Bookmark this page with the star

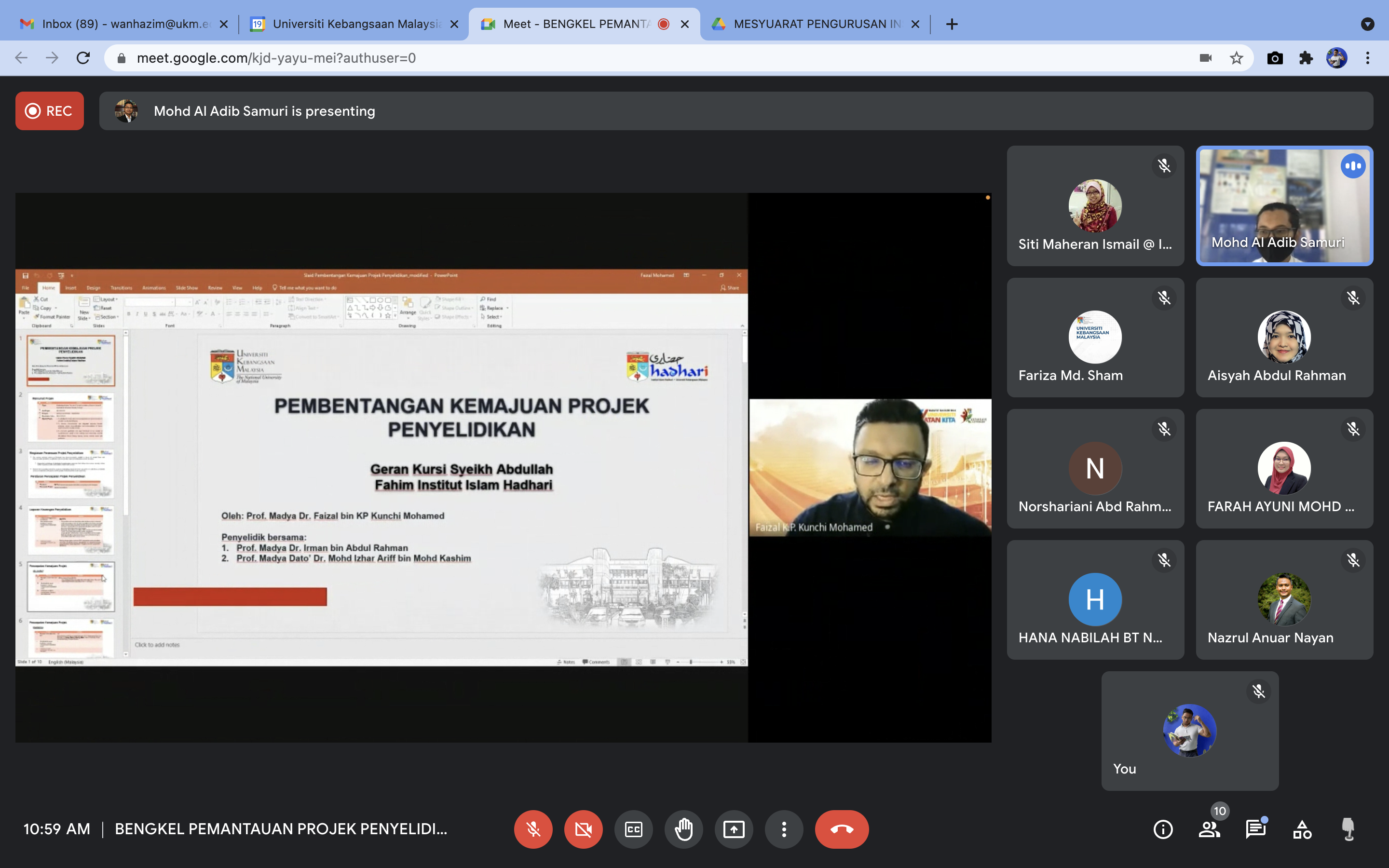coord(1236,58)
